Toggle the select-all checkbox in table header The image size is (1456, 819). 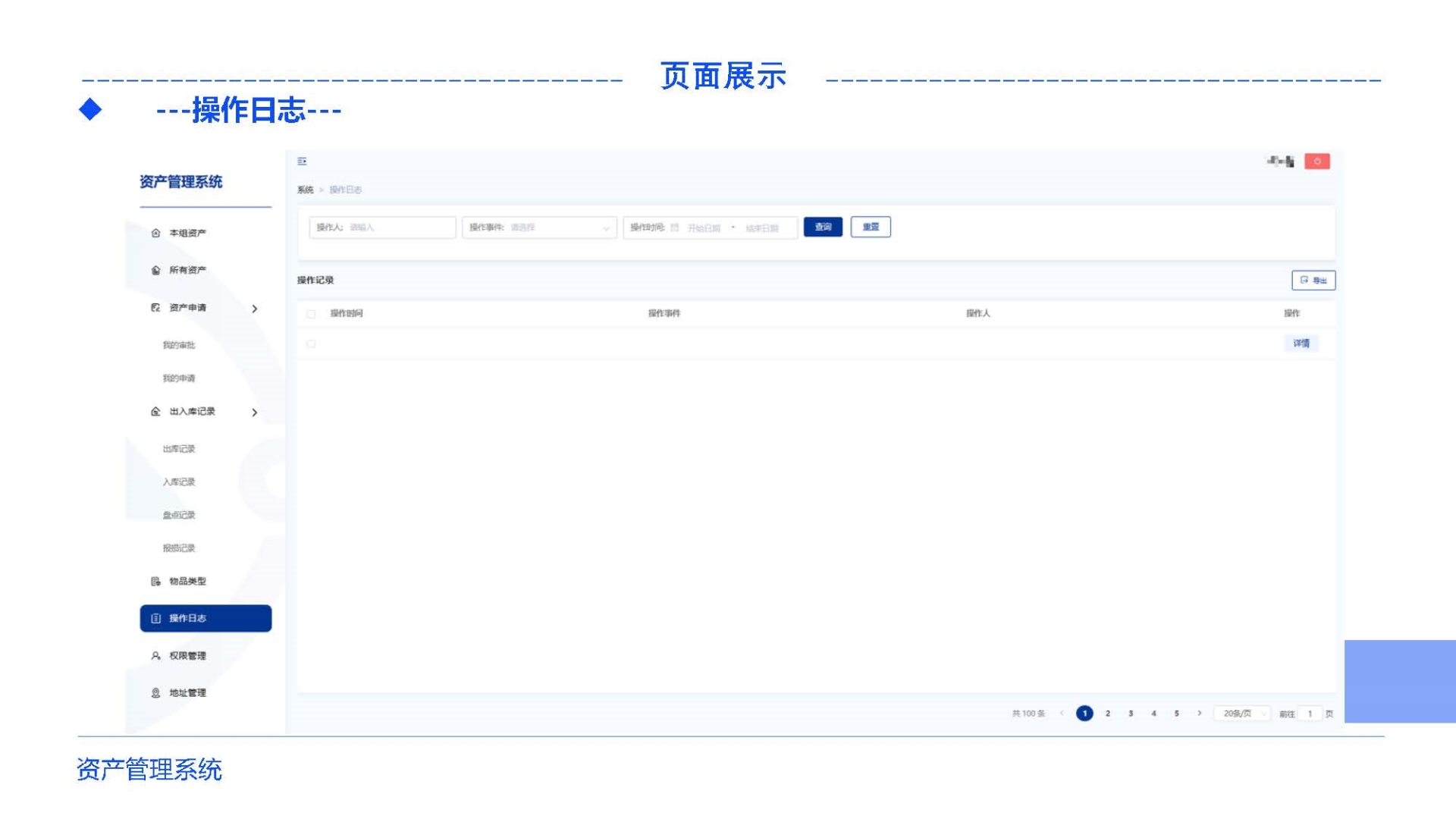point(311,314)
